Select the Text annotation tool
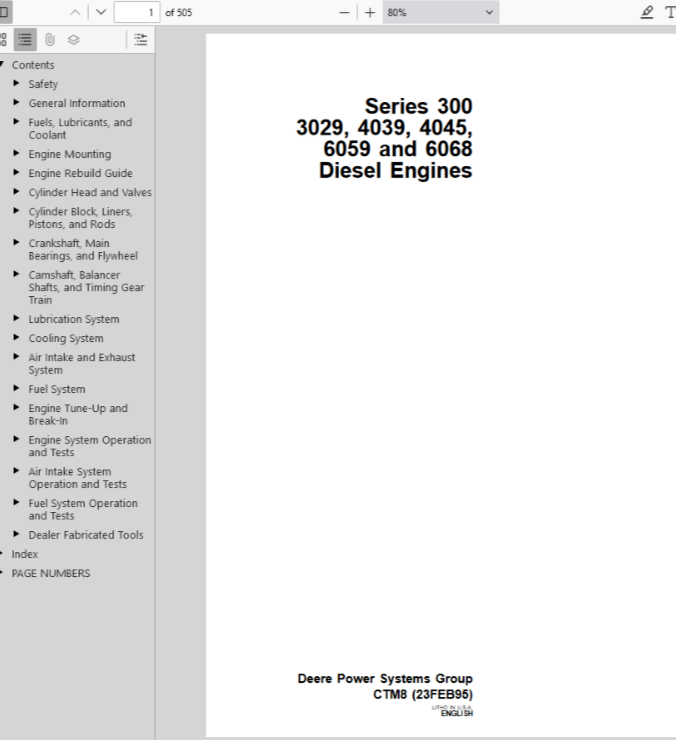This screenshot has height=740, width=676. [670, 12]
